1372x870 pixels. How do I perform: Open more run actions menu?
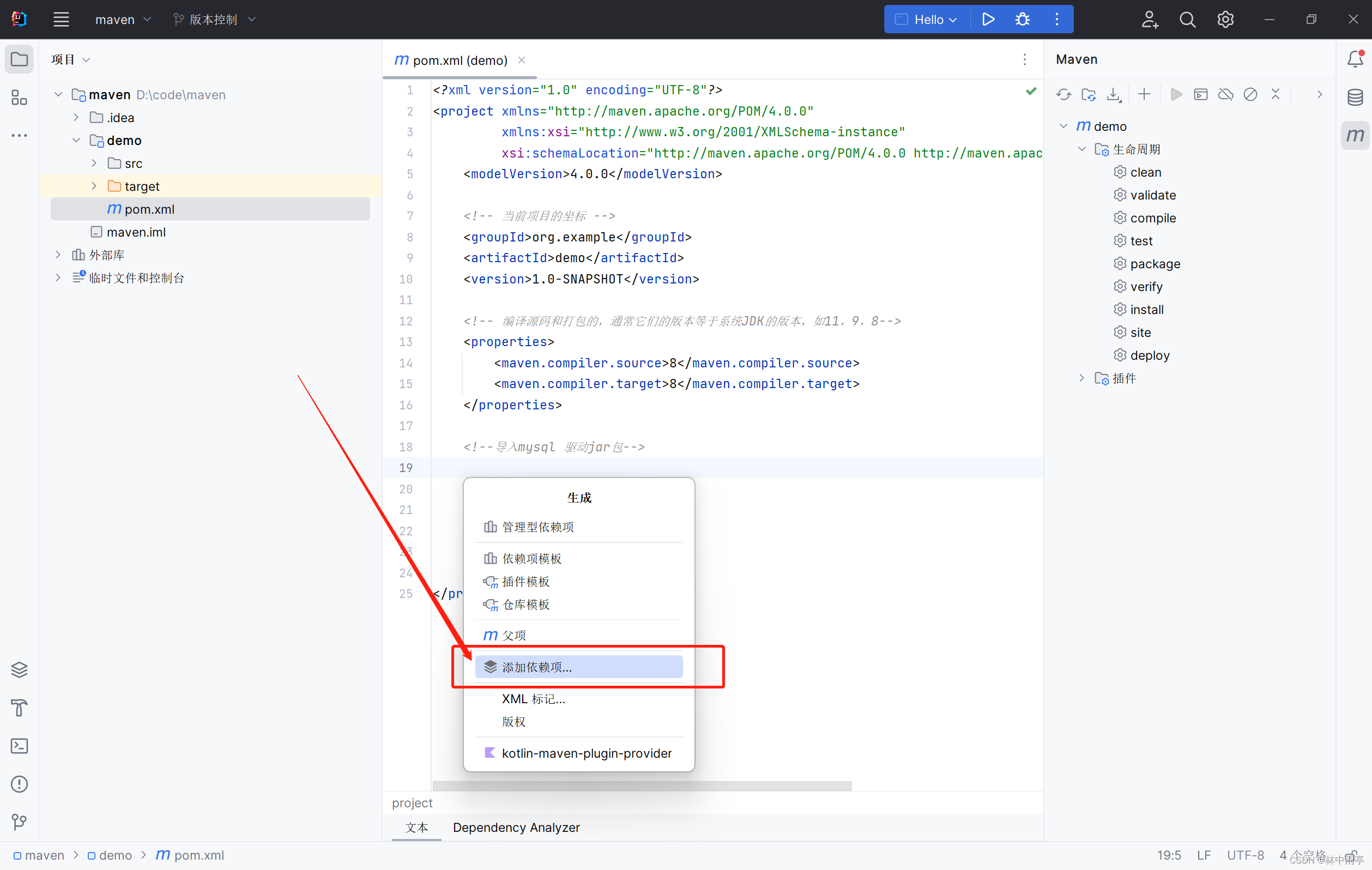[1056, 20]
